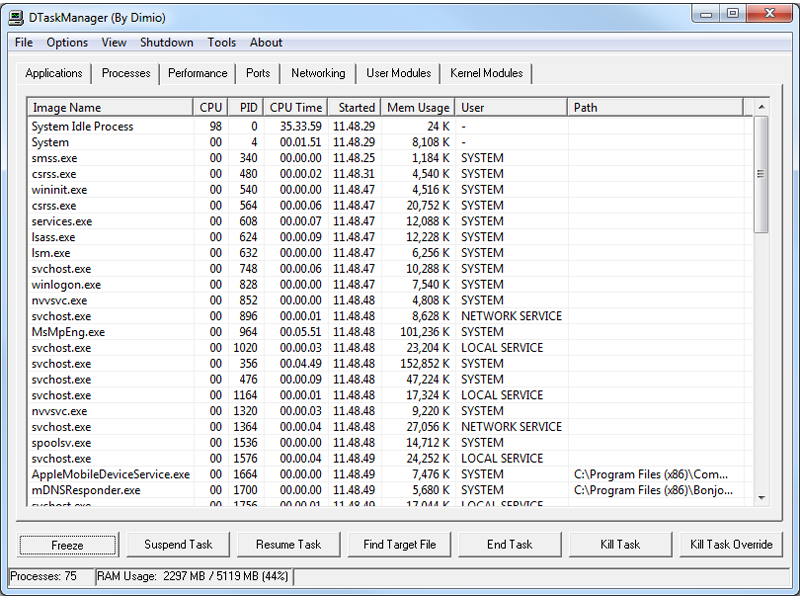800x600 pixels.
Task: Click the scroll up arrow of process list
Action: (x=761, y=107)
